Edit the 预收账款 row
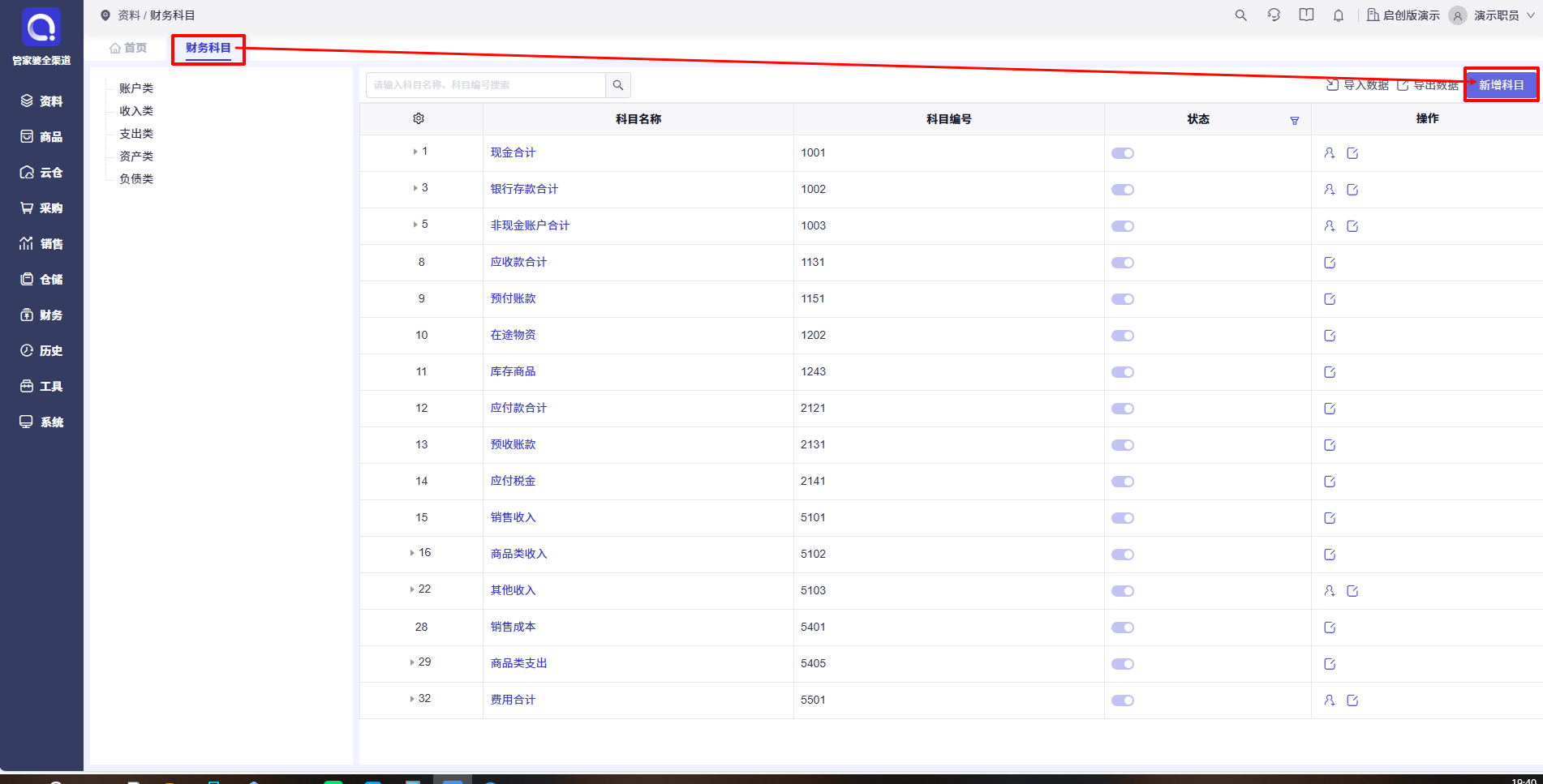Image resolution: width=1543 pixels, height=784 pixels. [1330, 444]
